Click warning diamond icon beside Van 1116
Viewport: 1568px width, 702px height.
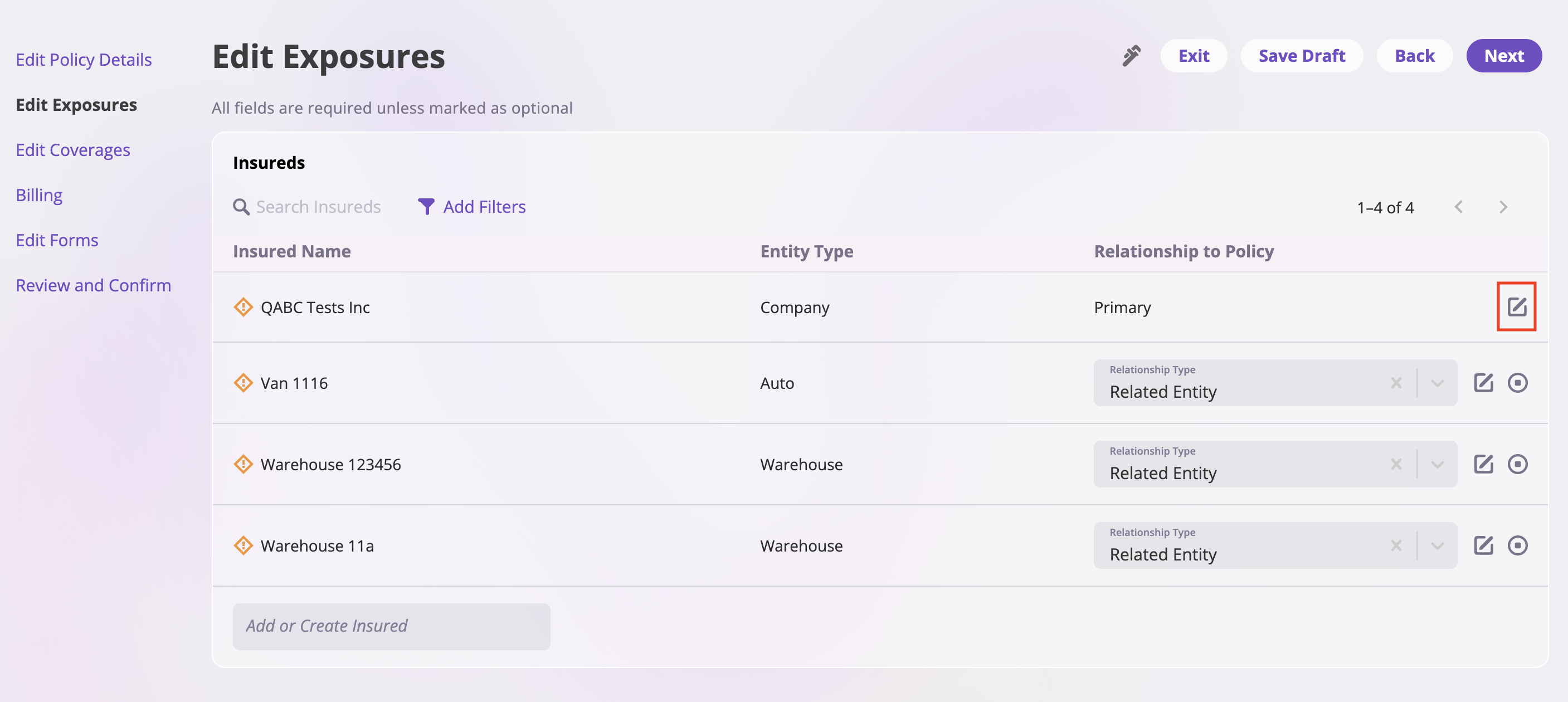(243, 382)
